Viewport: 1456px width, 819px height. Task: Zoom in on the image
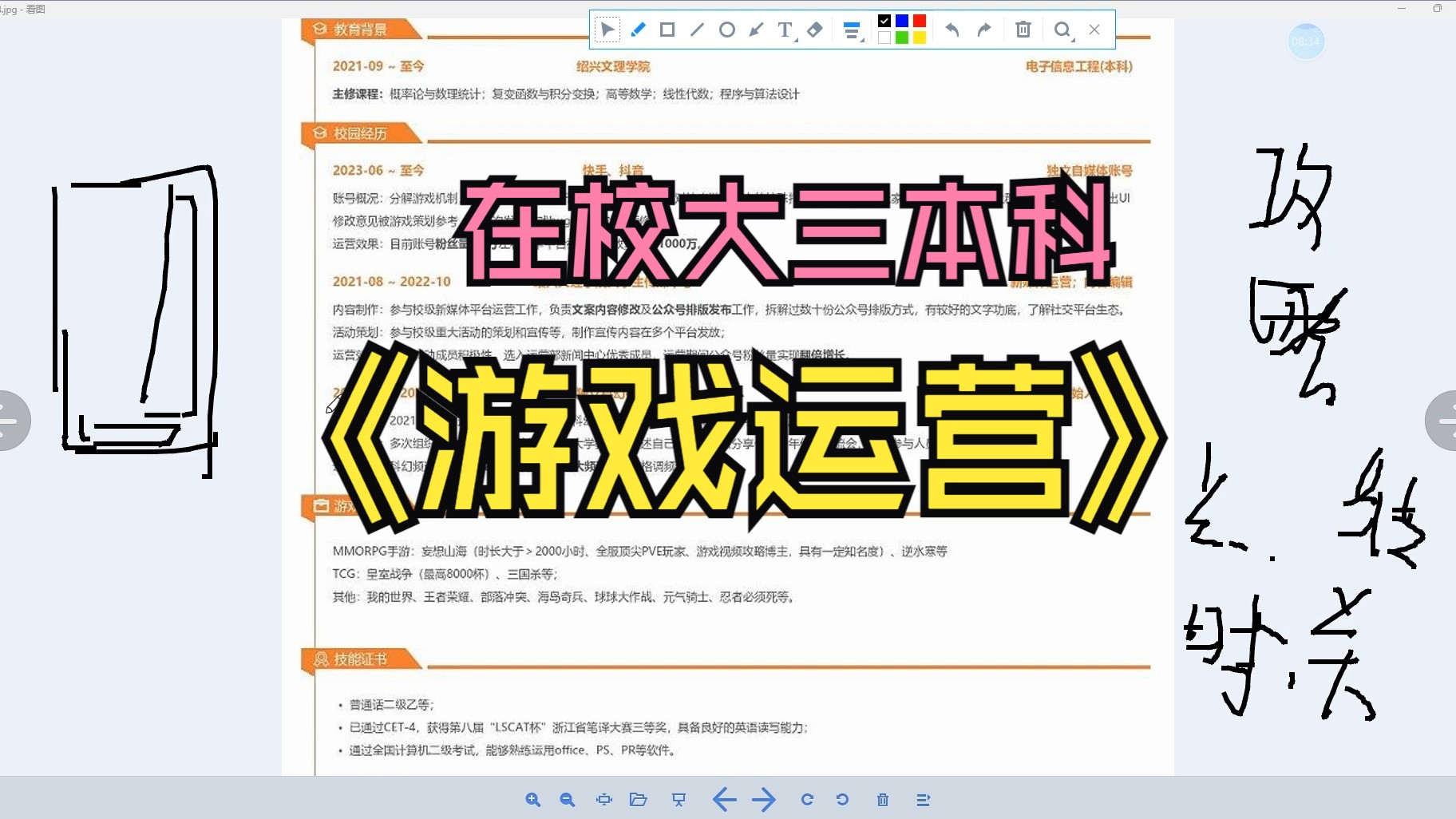[533, 800]
